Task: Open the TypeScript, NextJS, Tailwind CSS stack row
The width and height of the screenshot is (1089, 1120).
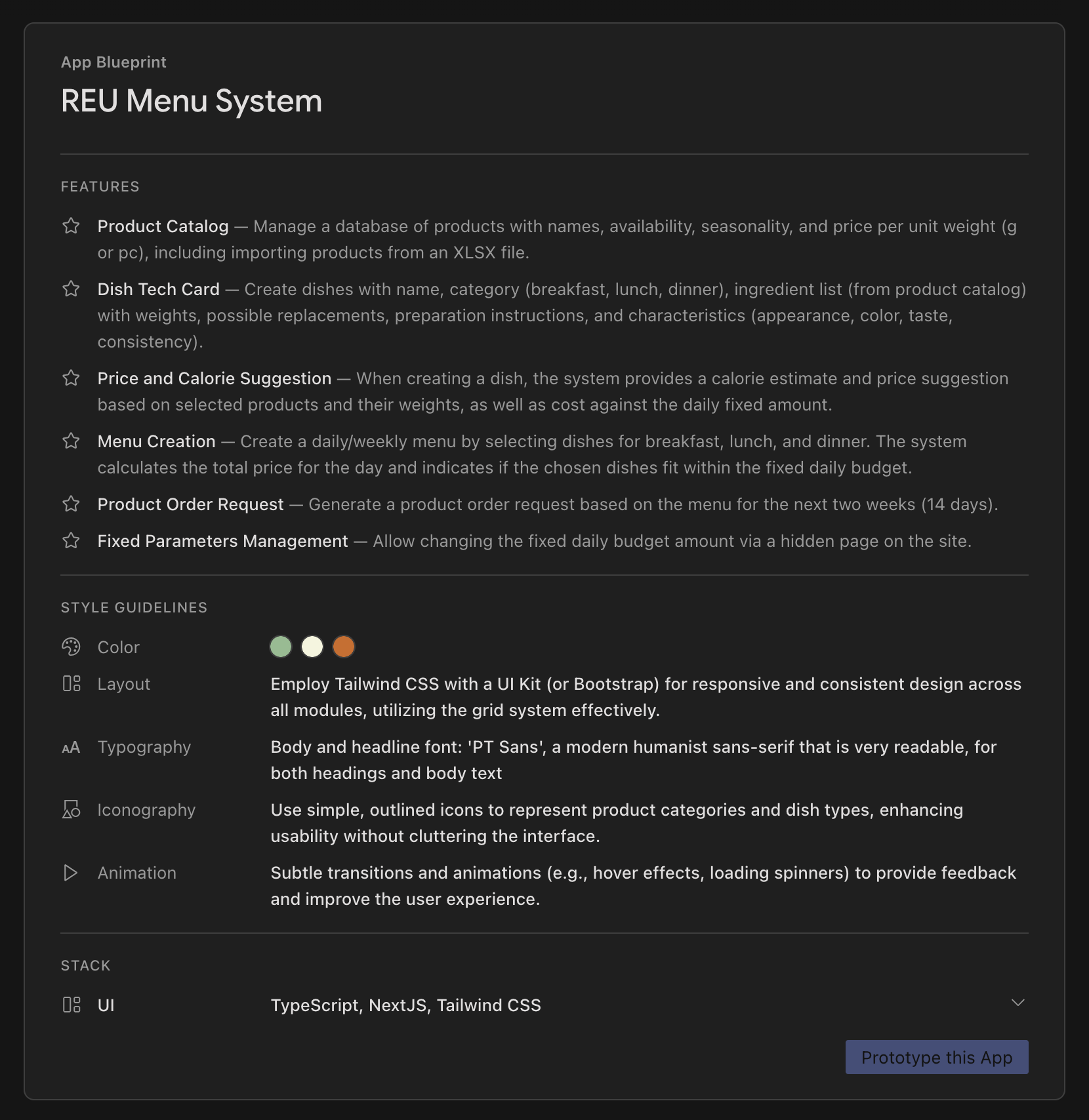Action: tap(544, 1005)
